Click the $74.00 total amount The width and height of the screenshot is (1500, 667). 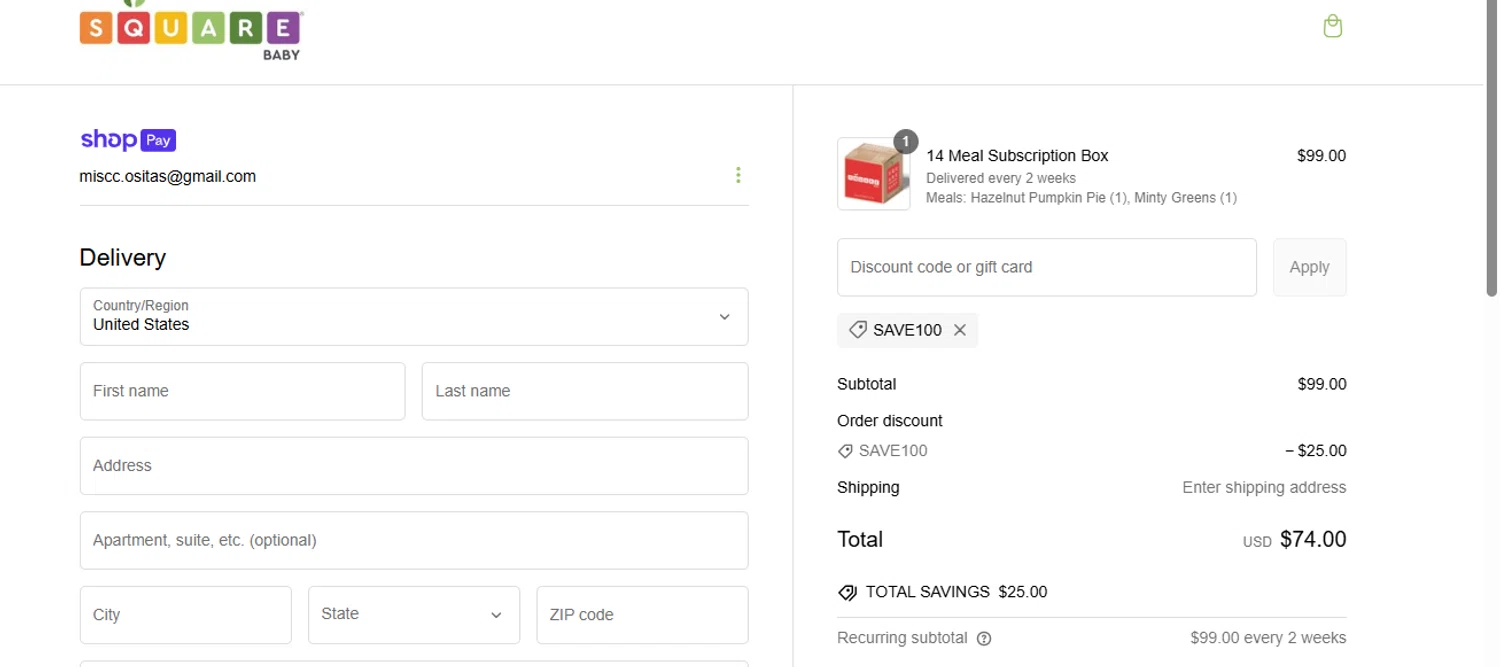(x=1313, y=540)
